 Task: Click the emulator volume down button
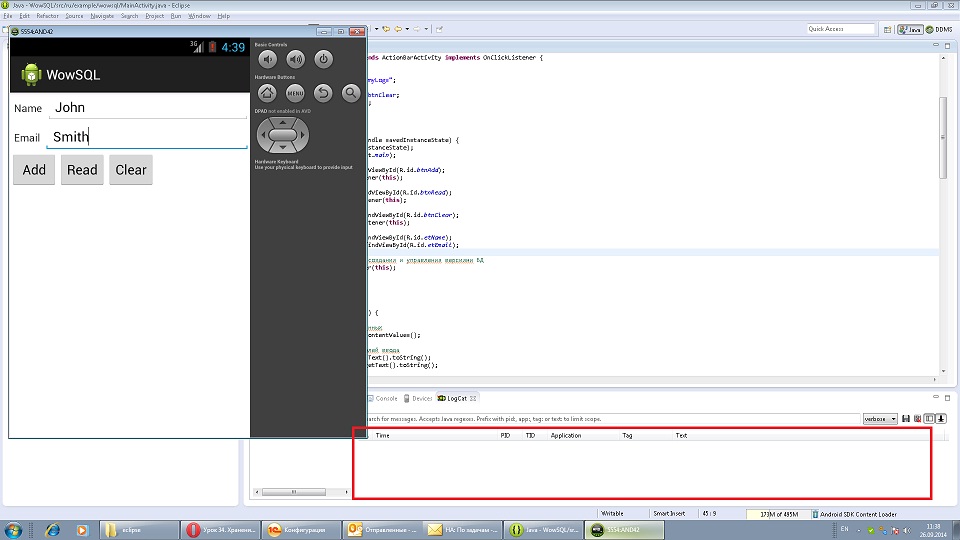[268, 59]
